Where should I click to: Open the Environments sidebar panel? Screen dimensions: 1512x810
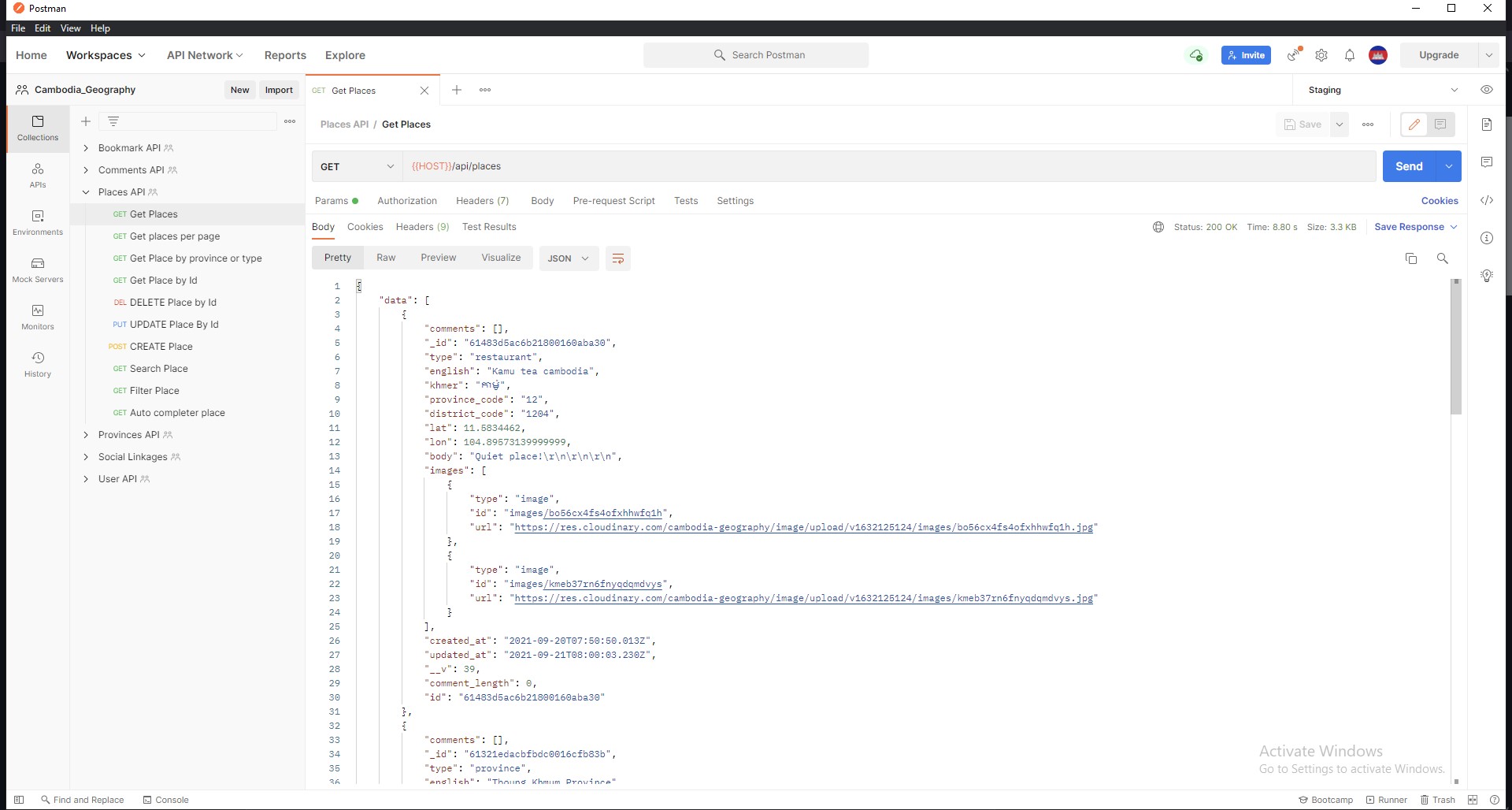click(38, 222)
